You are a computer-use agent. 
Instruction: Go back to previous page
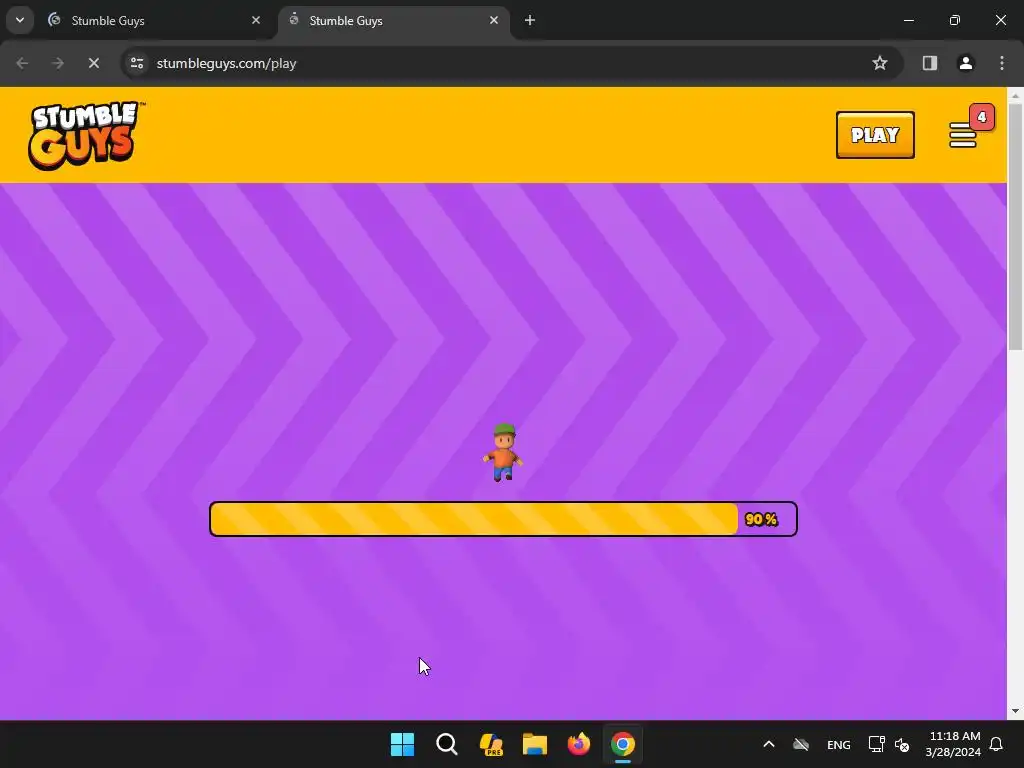pos(22,63)
